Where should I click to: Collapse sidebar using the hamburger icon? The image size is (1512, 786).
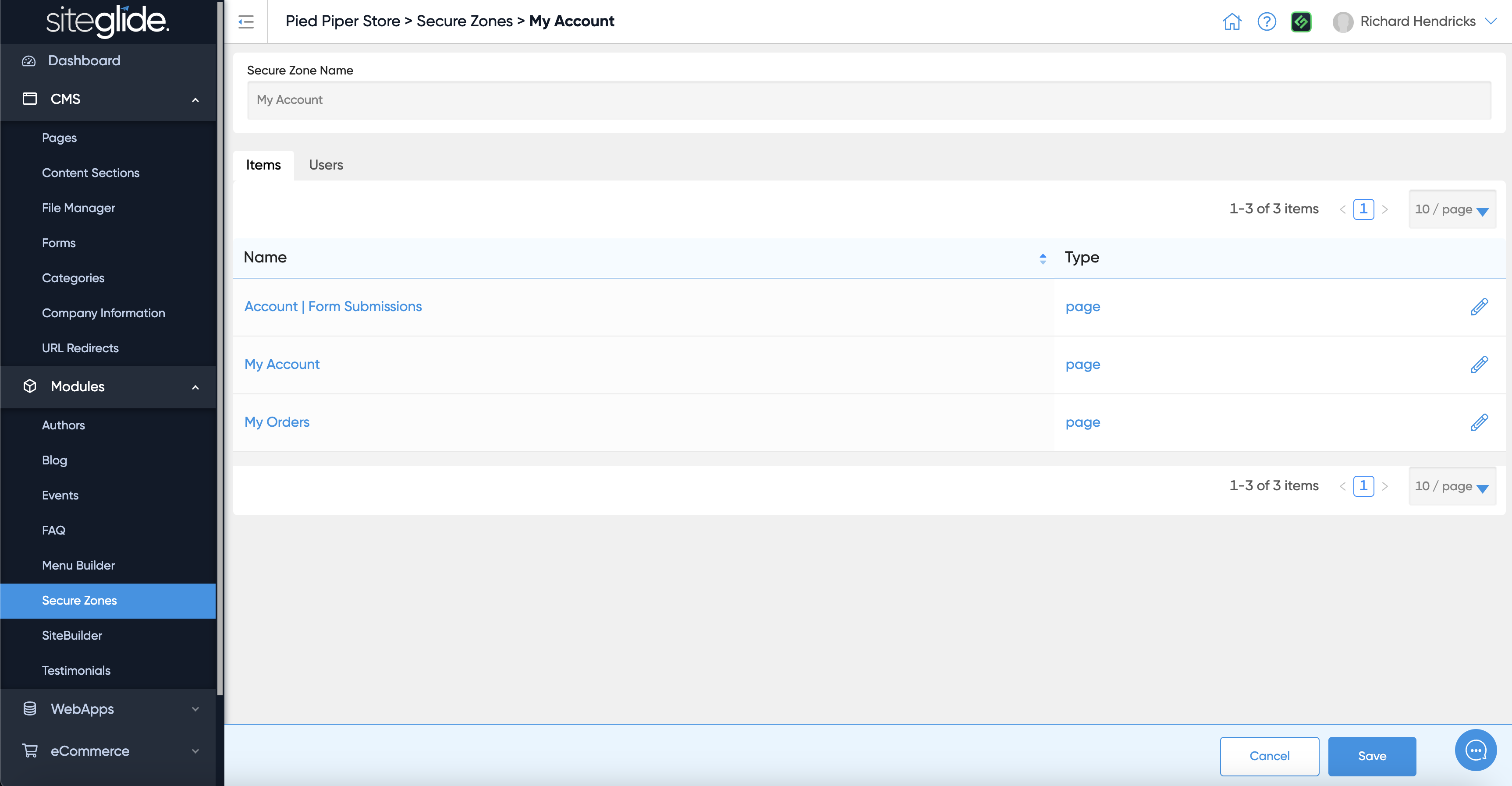coord(246,22)
